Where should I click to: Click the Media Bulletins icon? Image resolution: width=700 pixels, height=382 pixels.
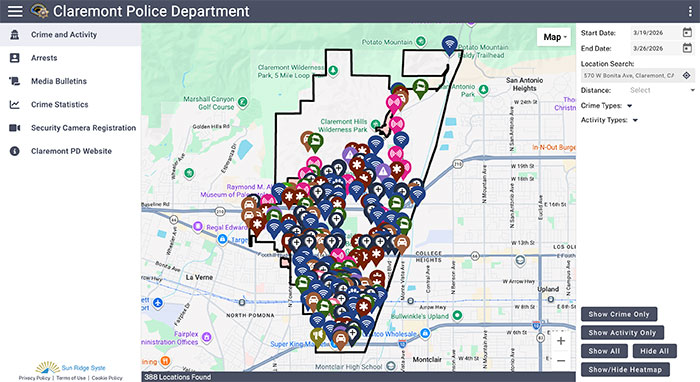tap(15, 81)
